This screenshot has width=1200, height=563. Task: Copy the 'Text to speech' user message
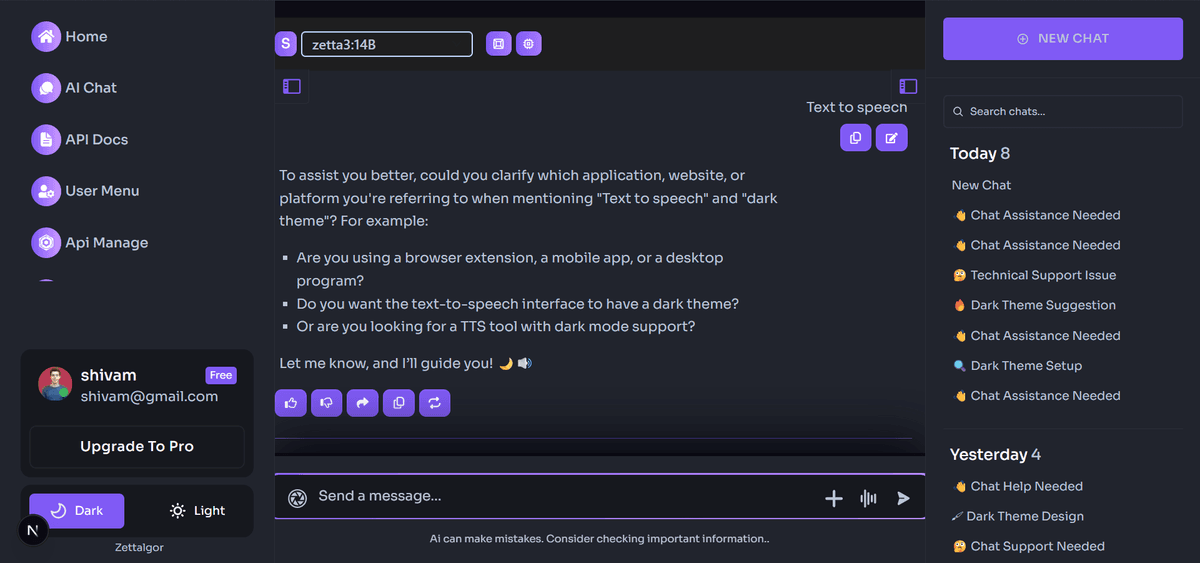click(x=856, y=138)
